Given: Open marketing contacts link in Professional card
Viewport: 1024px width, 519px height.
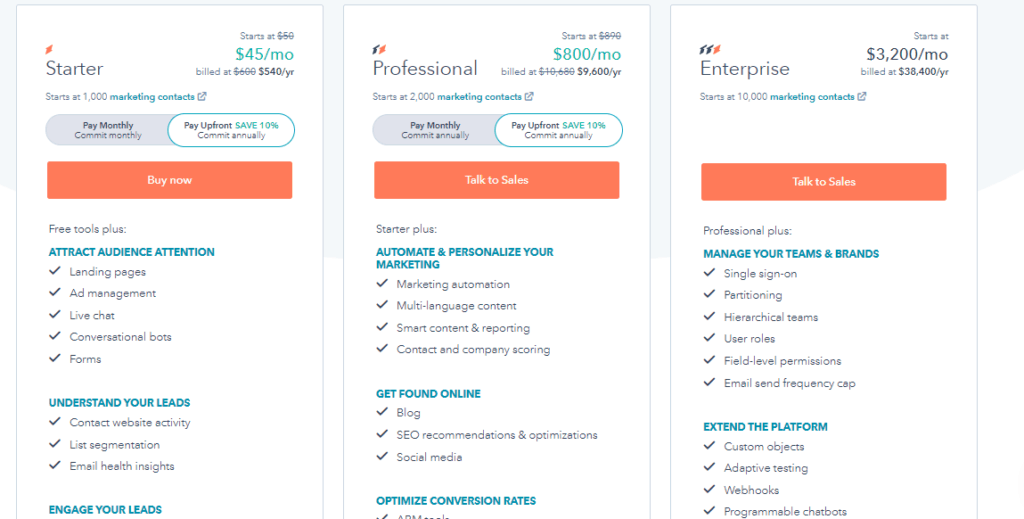Looking at the screenshot, I should point(480,97).
